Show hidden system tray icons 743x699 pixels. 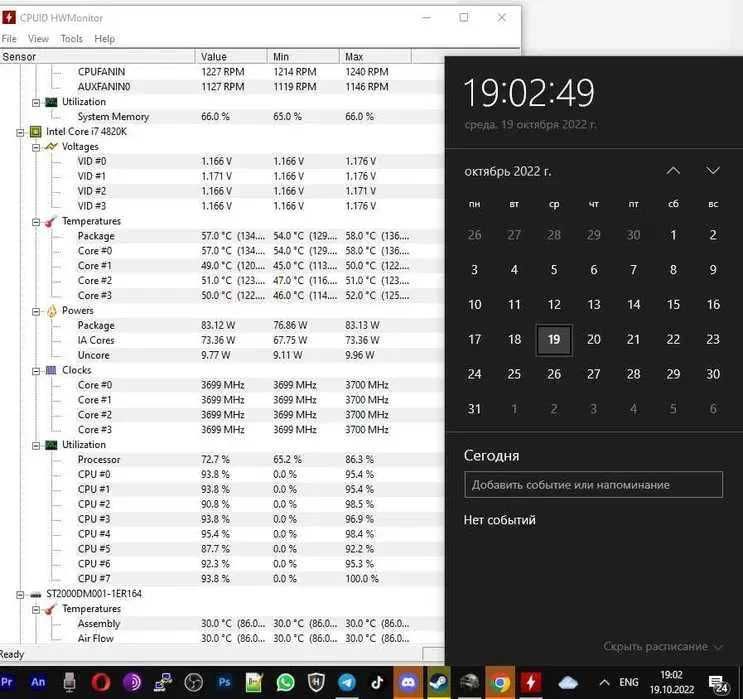pyautogui.click(x=604, y=682)
